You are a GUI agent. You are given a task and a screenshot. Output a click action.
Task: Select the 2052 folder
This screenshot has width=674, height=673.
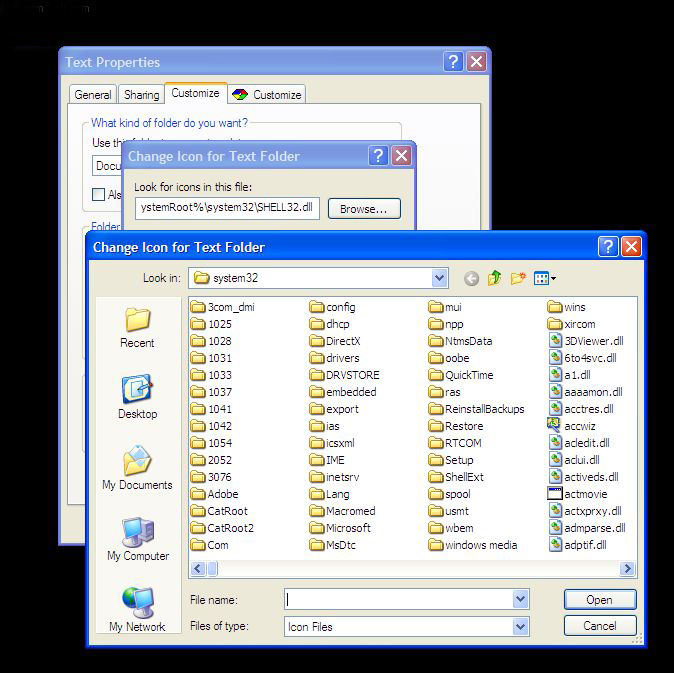211,460
